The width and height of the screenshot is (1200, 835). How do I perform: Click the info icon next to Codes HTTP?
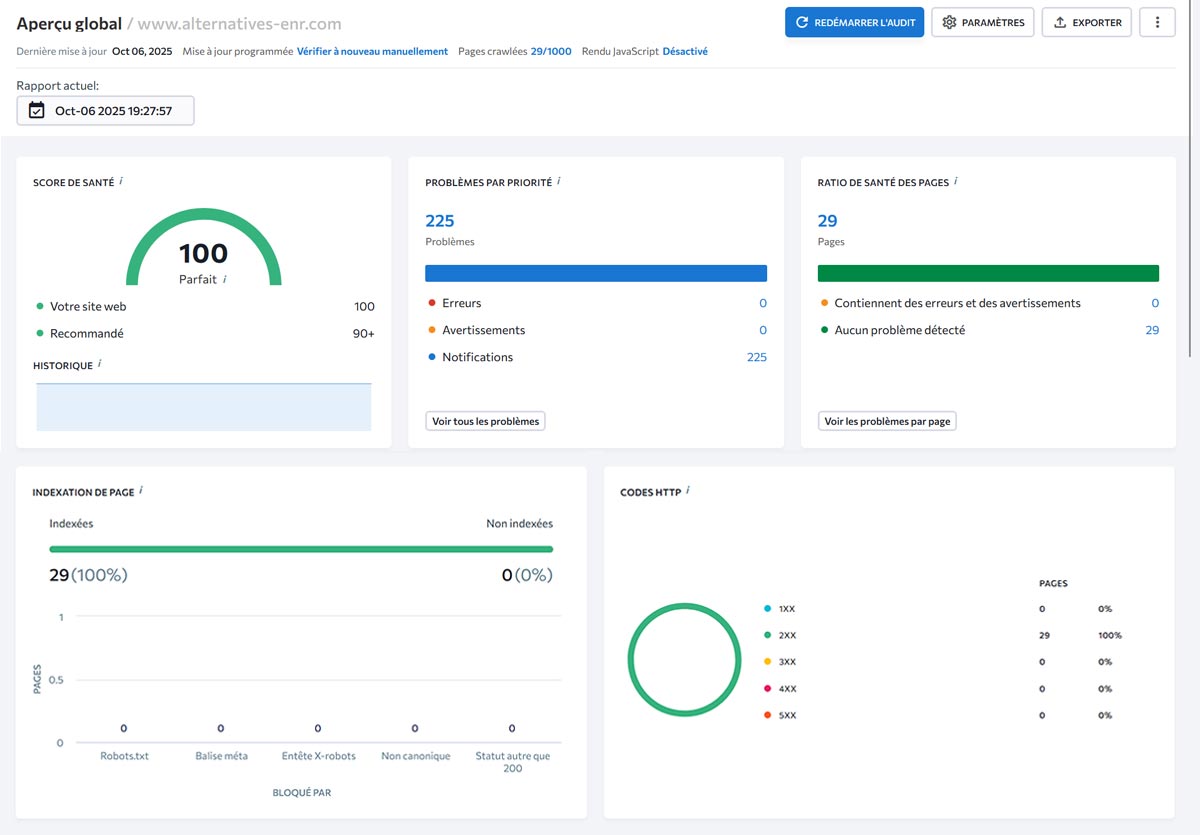click(x=688, y=491)
